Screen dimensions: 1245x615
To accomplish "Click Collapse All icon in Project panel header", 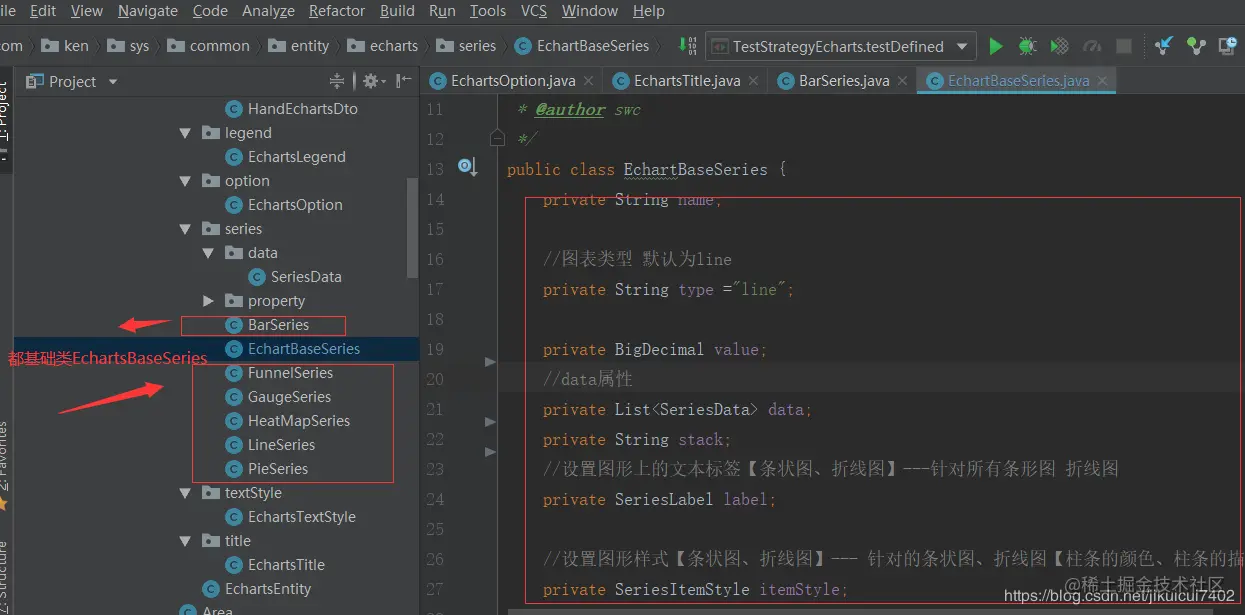I will 337,81.
